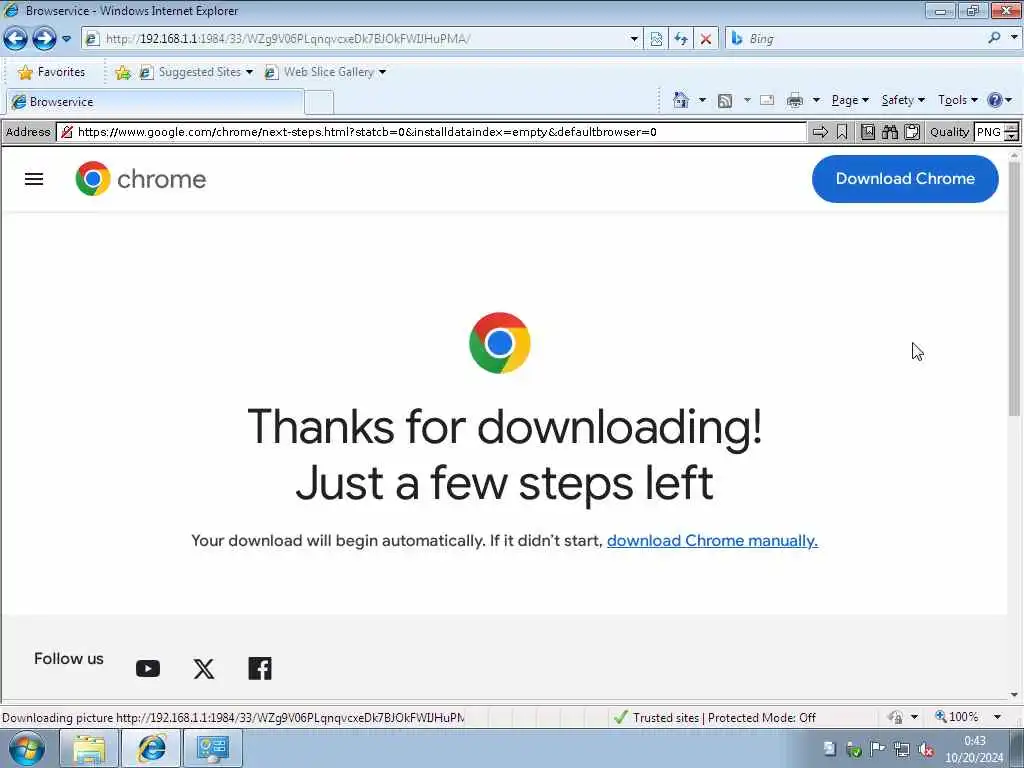Click the insecure-lock icon in Browservice address bar
Image resolution: width=1024 pixels, height=768 pixels.
(67, 132)
